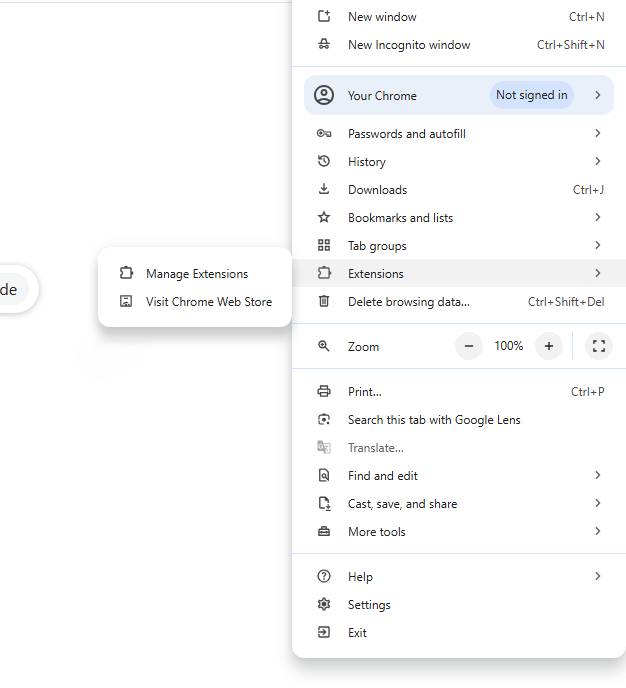This screenshot has height=688, width=626.
Task: Click the key icon for Passwords and autofill
Action: tap(324, 133)
